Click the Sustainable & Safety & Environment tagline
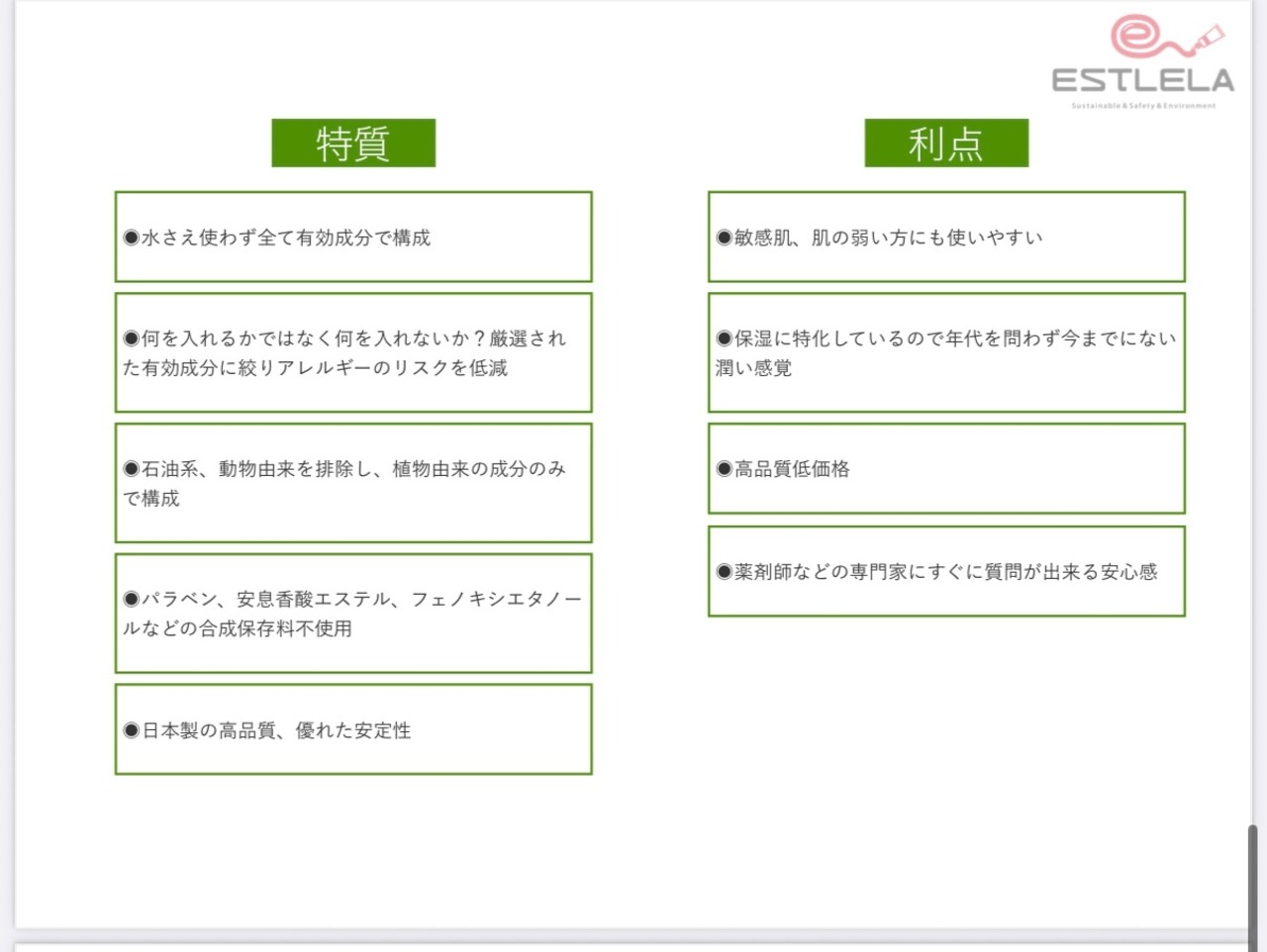1267x952 pixels. (1143, 106)
